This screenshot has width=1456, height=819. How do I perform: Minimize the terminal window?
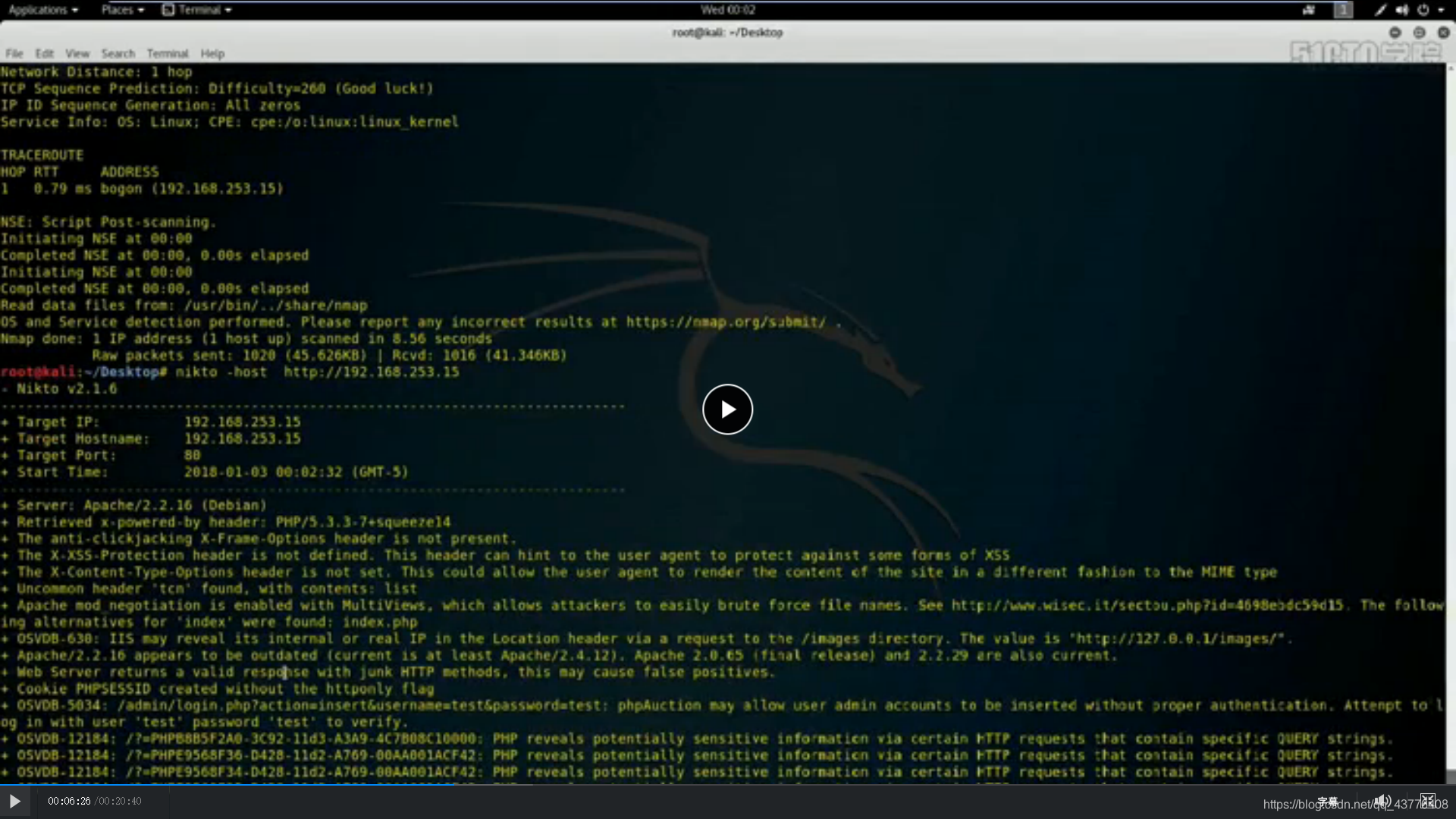tap(1395, 33)
